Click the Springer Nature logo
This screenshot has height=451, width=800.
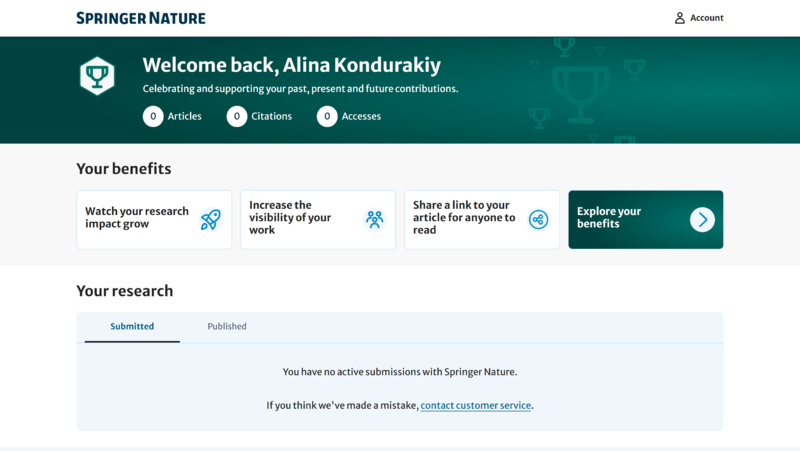point(141,18)
